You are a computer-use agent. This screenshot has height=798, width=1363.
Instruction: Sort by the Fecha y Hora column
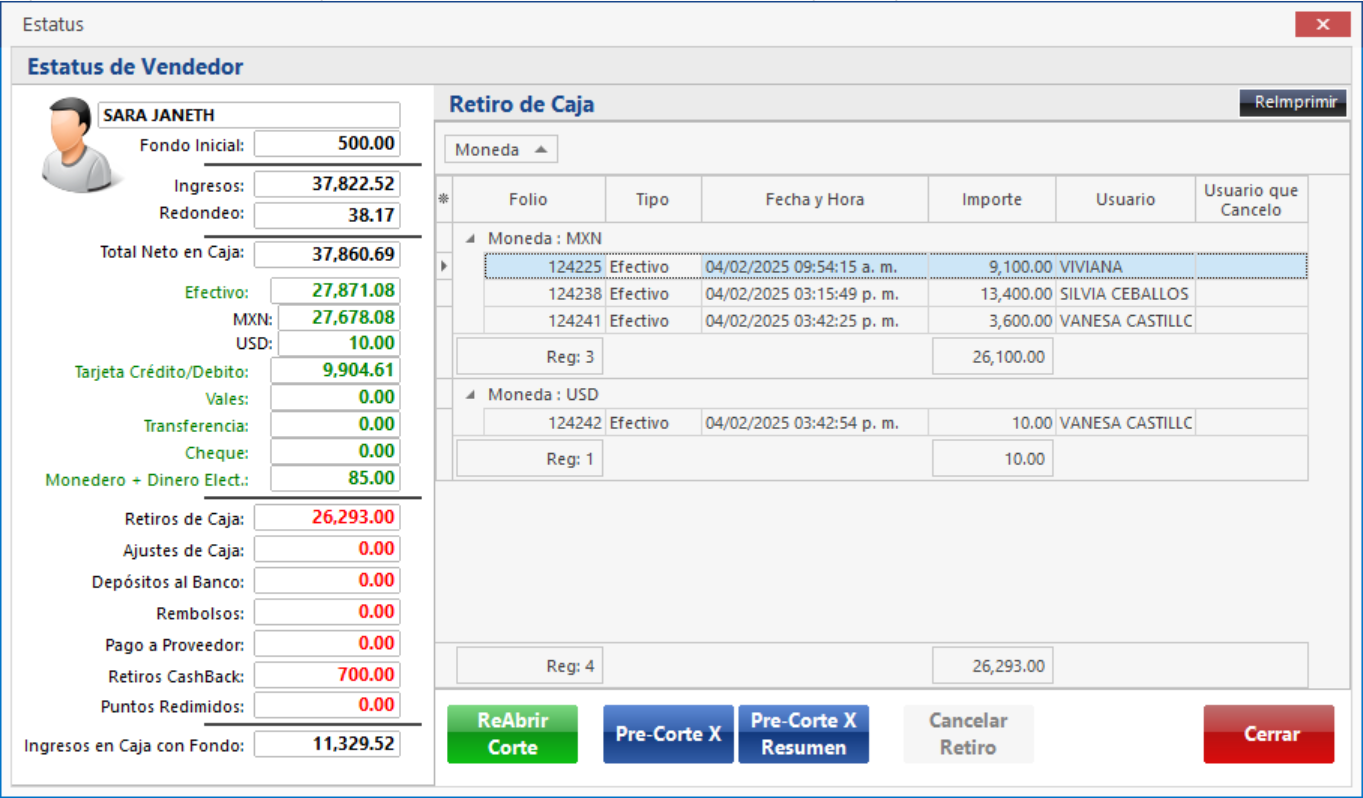point(814,199)
